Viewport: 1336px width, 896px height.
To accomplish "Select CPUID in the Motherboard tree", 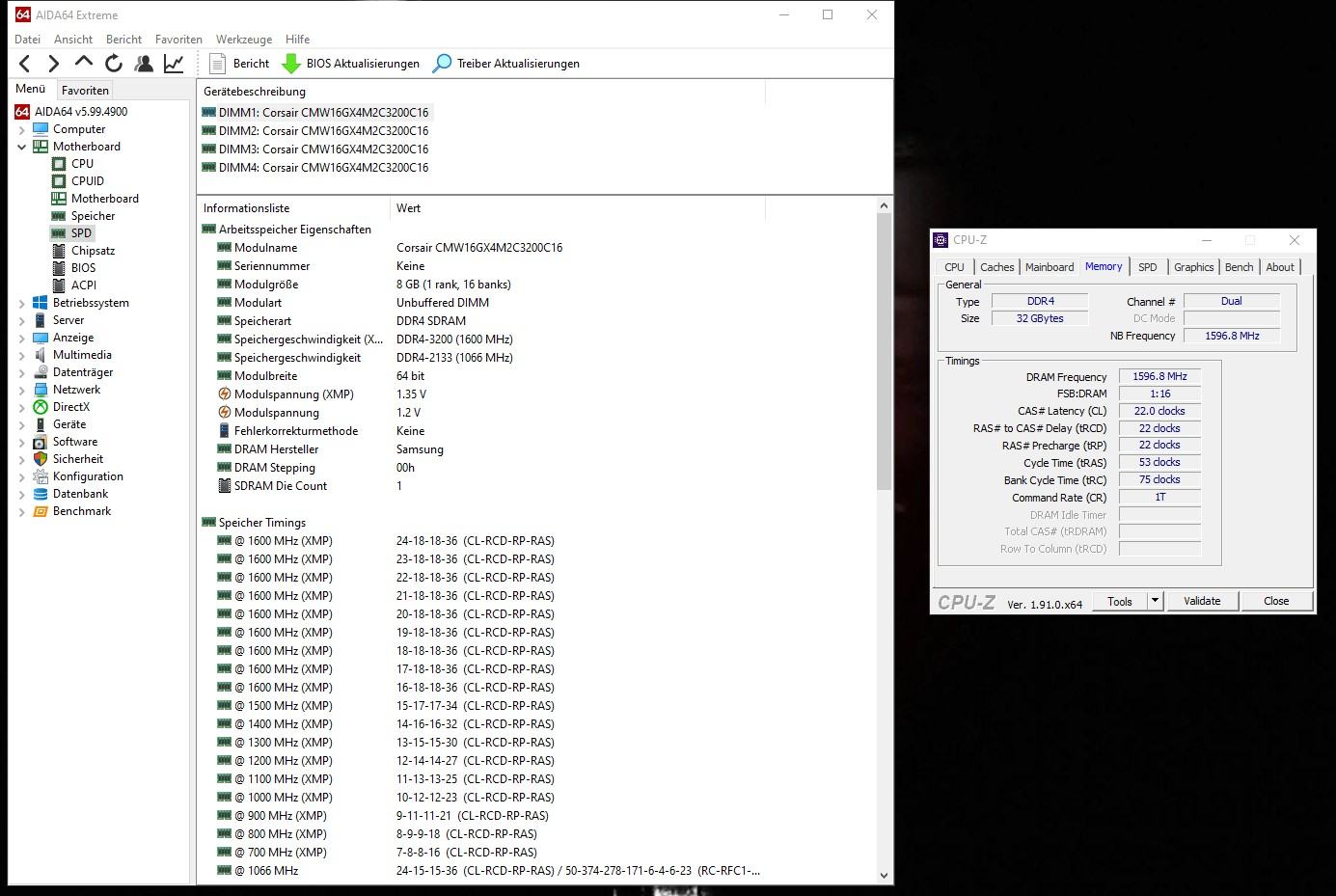I will pos(87,181).
